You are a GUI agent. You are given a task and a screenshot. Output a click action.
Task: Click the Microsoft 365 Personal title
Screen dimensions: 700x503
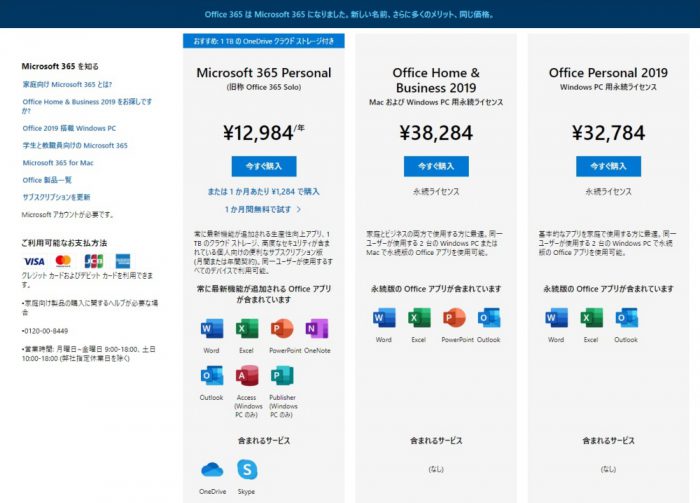264,73
